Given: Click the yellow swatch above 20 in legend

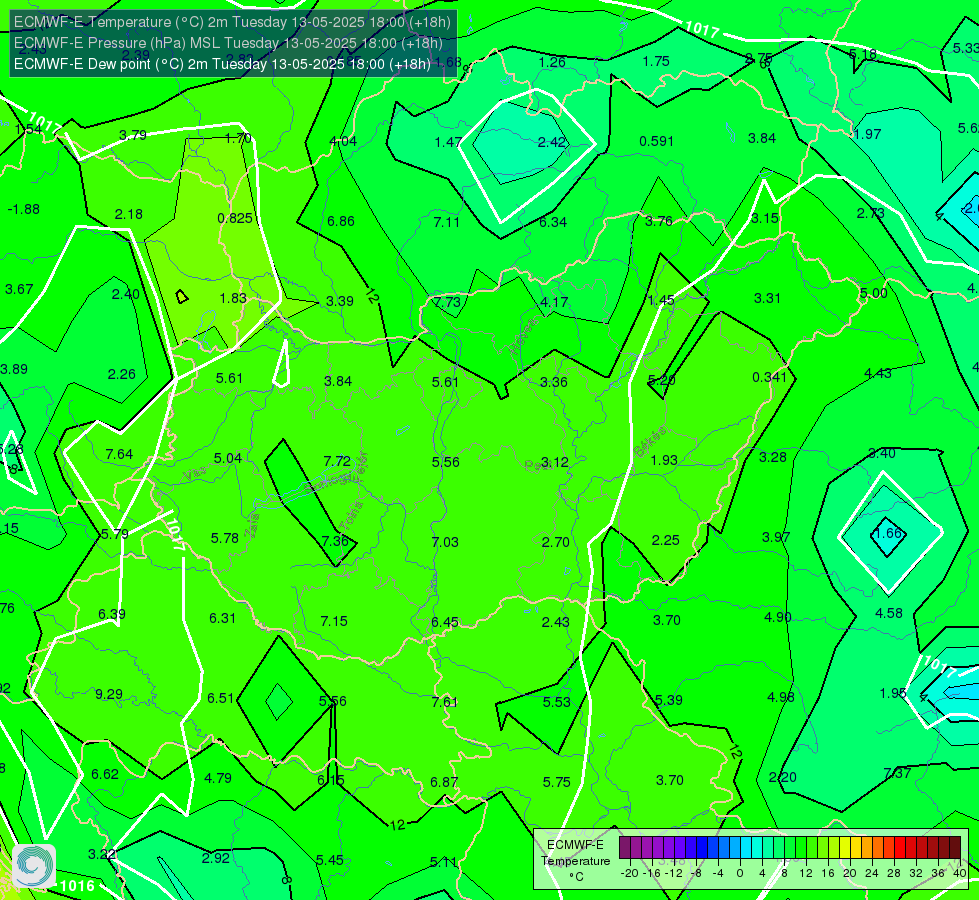Looking at the screenshot, I should 845,848.
